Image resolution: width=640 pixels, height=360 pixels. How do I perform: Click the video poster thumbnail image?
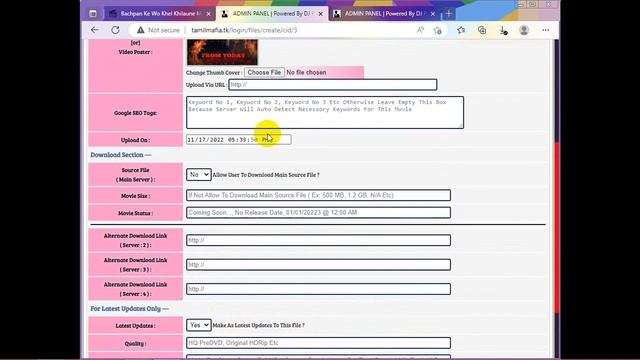(x=222, y=52)
